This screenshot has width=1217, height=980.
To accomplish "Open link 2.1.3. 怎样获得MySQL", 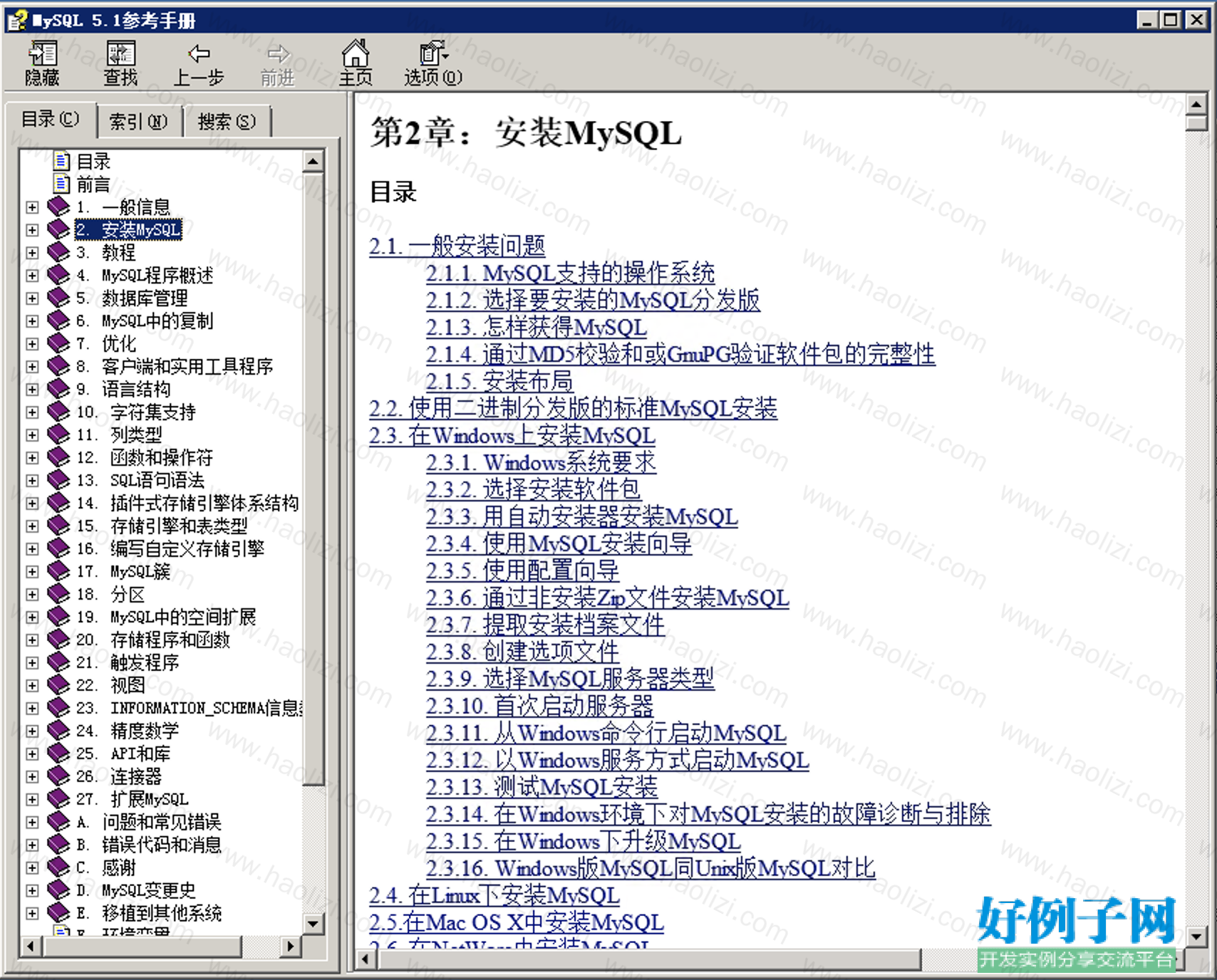I will click(537, 327).
